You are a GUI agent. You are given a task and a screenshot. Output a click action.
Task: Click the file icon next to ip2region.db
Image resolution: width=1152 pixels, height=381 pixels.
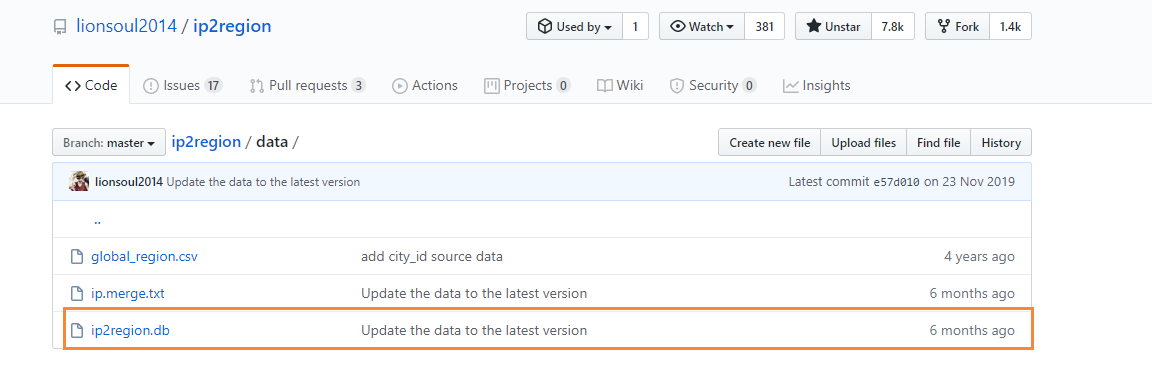(76, 330)
